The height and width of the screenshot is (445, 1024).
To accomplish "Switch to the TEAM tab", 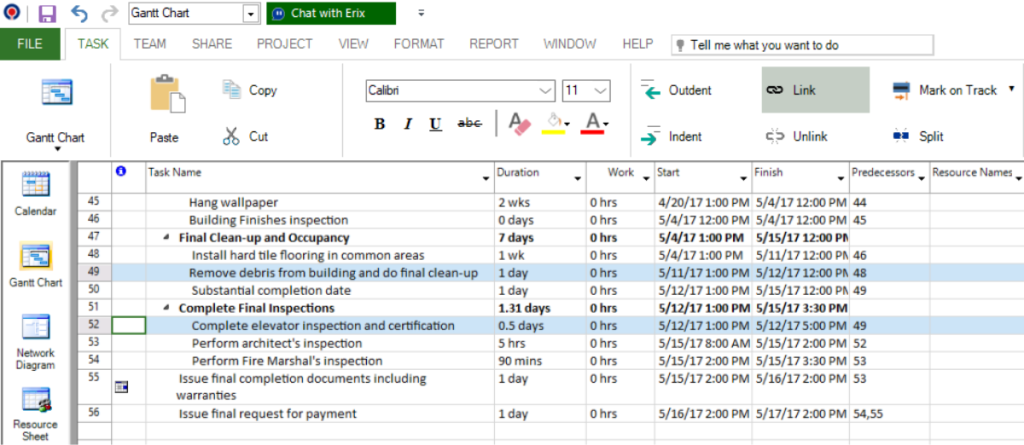I will coord(150,44).
